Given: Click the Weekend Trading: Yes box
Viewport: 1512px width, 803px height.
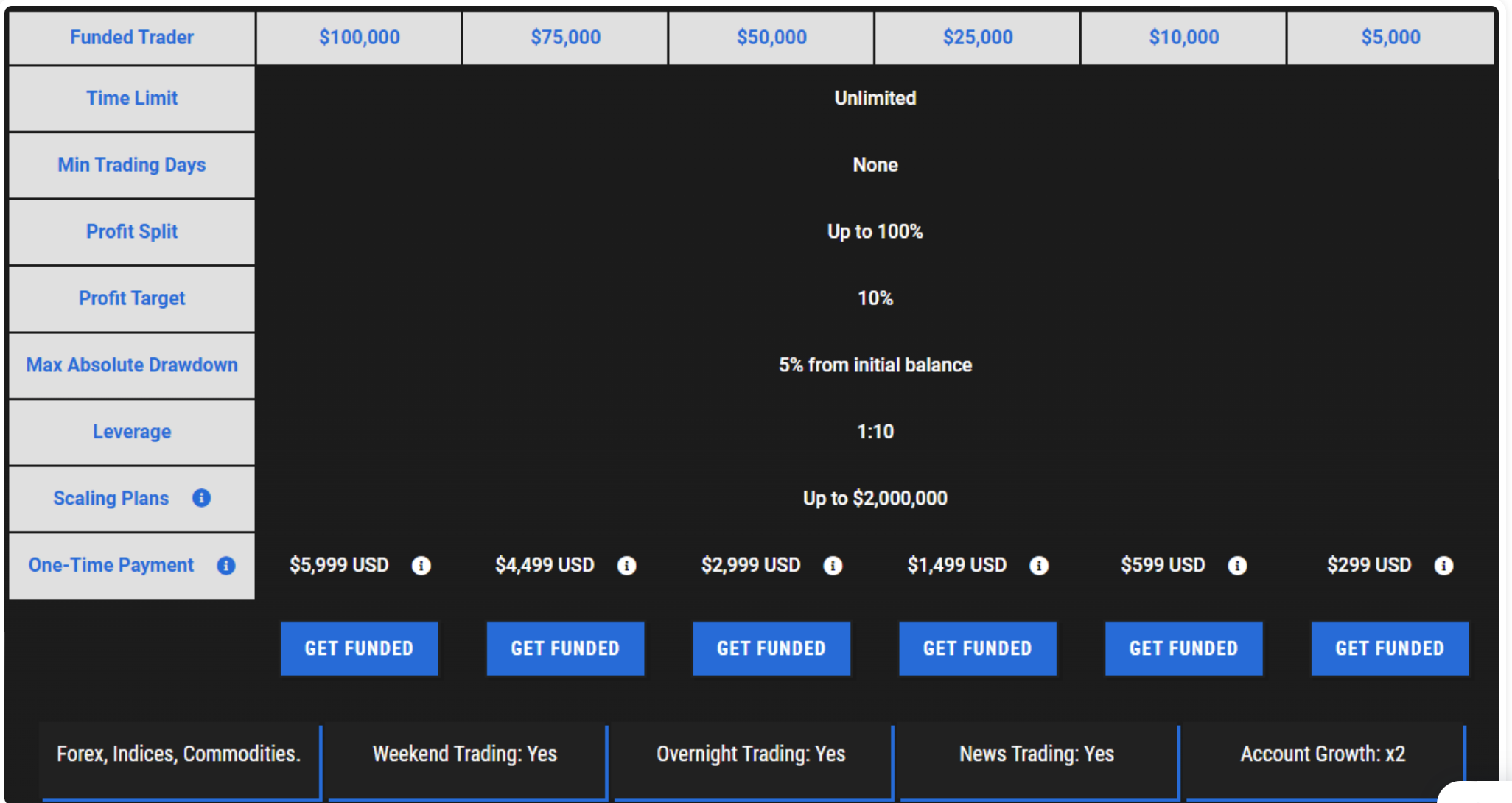Looking at the screenshot, I should click(x=466, y=762).
